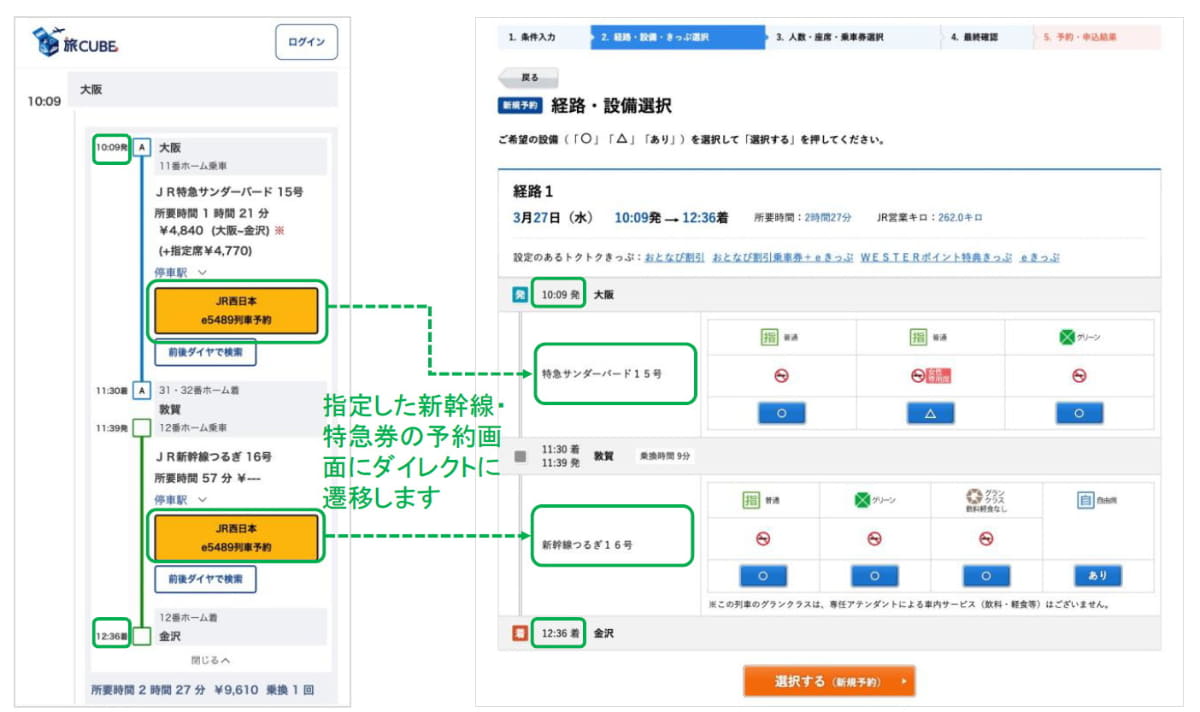This screenshot has height=712, width=1200.
Task: Open e5489列車予約 for つるぎ 16号
Action: click(x=236, y=537)
